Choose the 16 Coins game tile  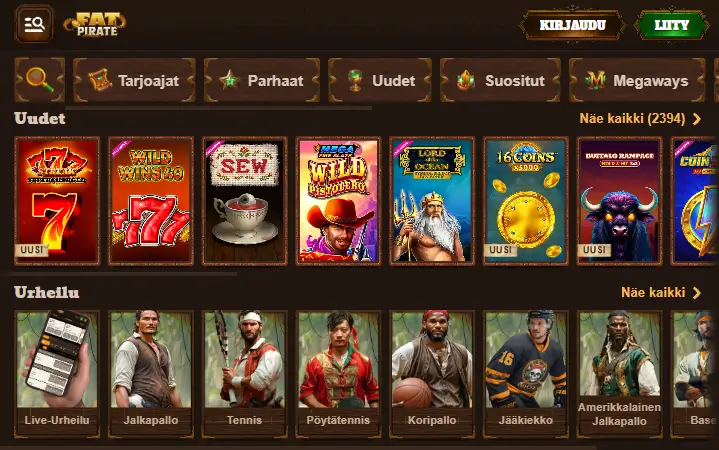(x=526, y=201)
